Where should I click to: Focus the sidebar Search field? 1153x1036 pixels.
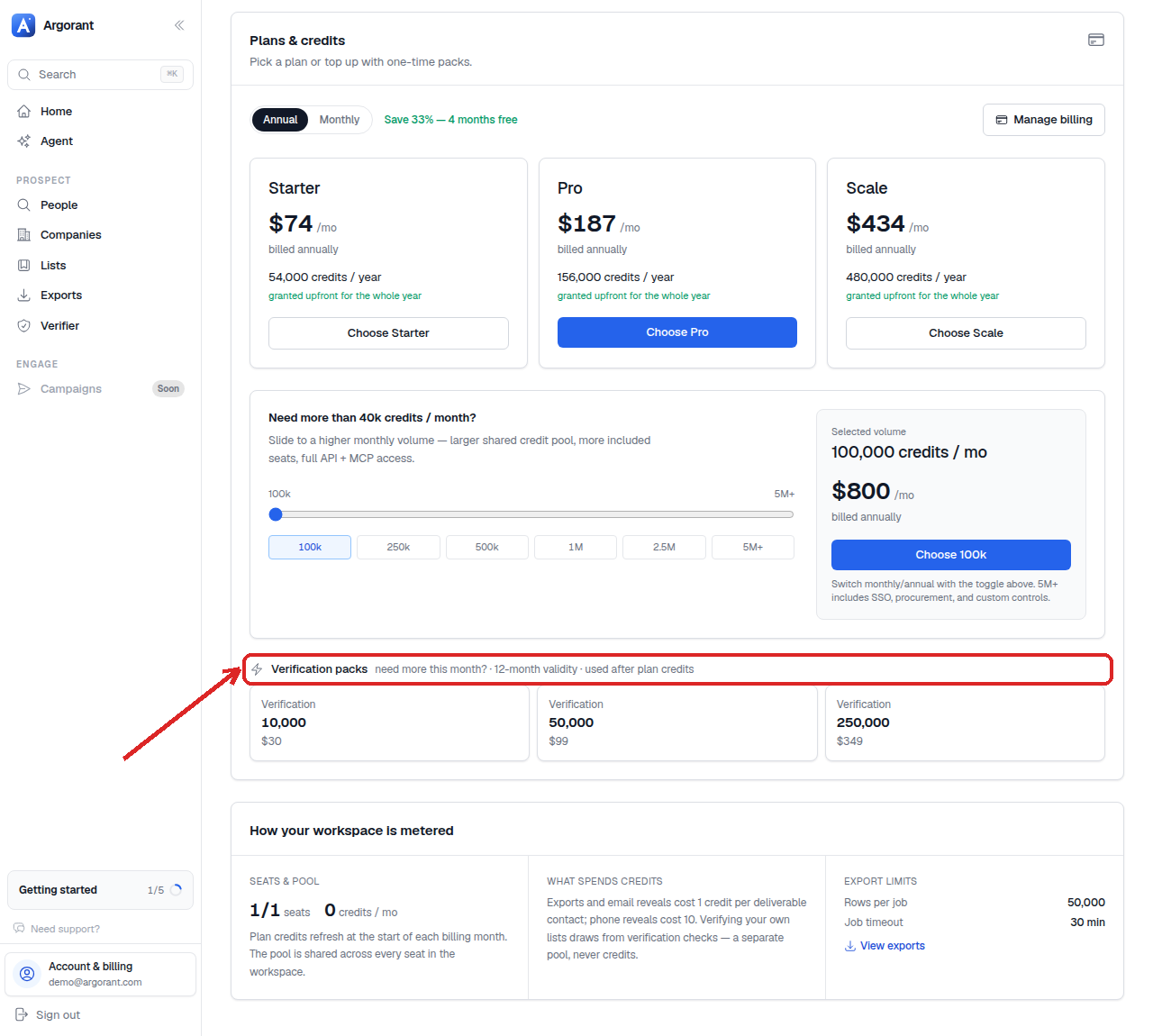tap(100, 75)
